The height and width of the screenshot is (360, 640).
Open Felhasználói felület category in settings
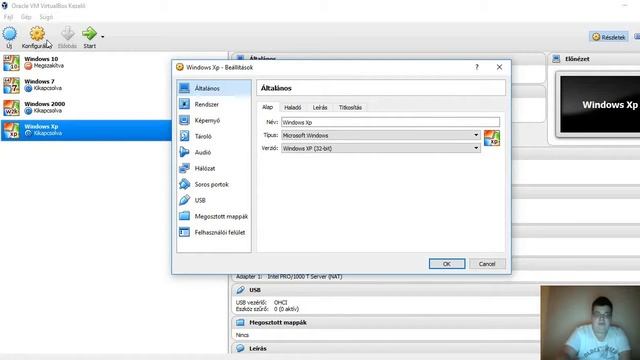click(214, 232)
